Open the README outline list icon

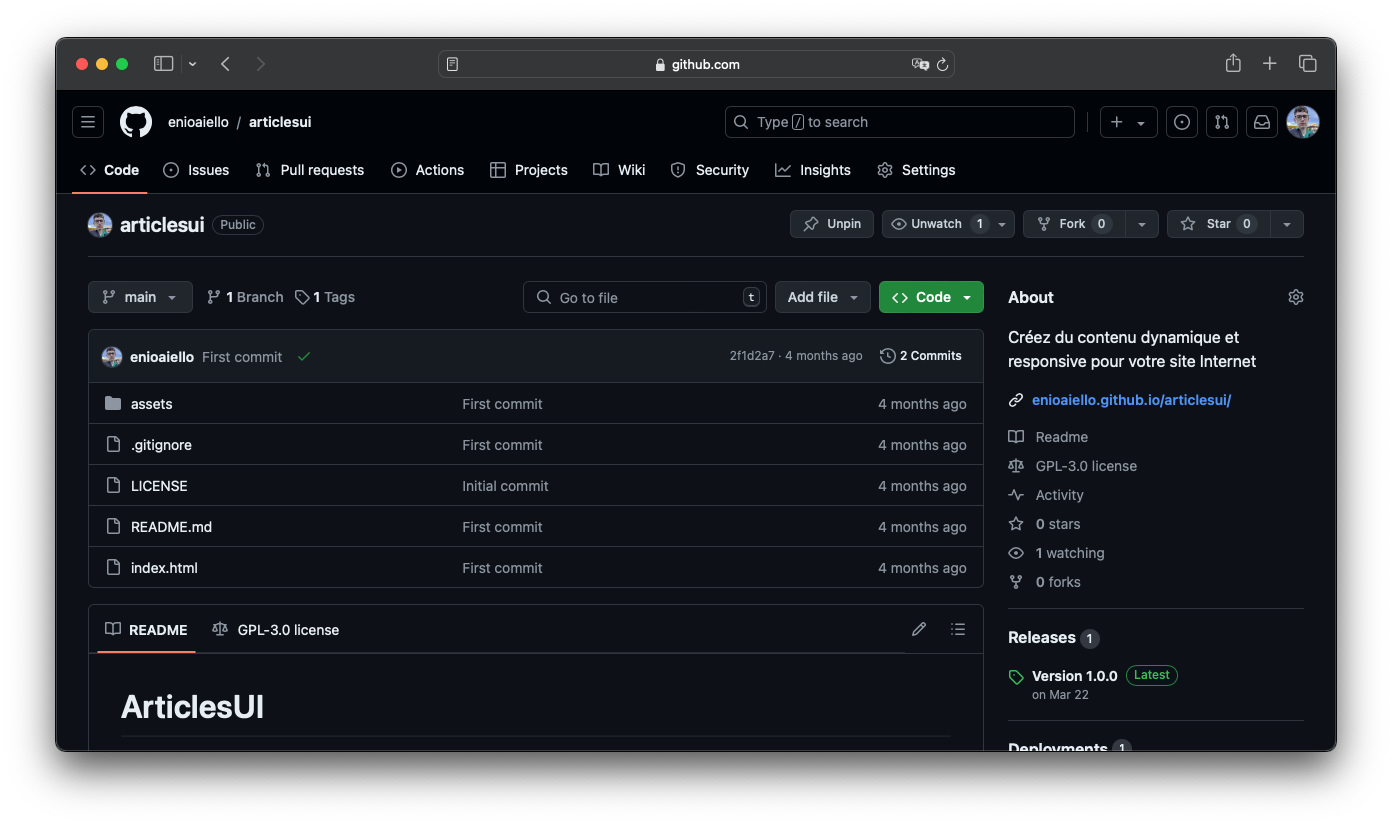click(958, 629)
